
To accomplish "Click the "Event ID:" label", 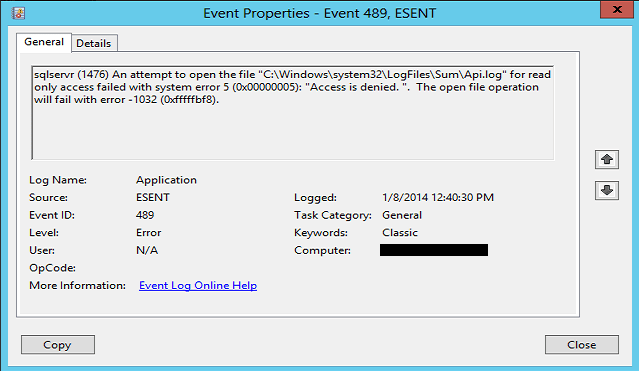I will pos(52,215).
